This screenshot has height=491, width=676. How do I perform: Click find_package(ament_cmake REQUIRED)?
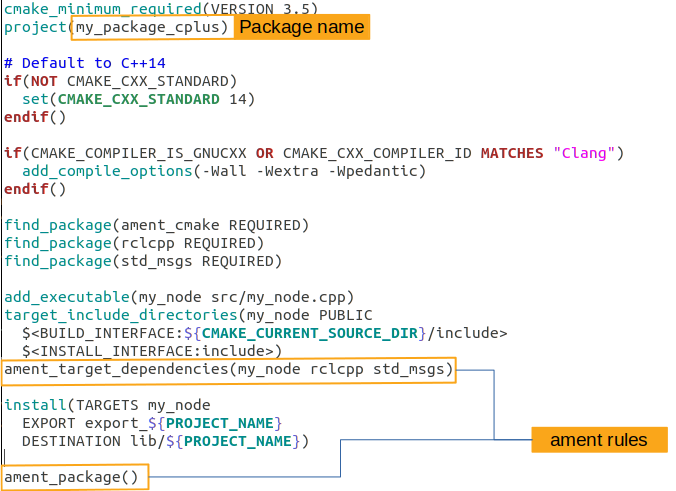point(156,225)
